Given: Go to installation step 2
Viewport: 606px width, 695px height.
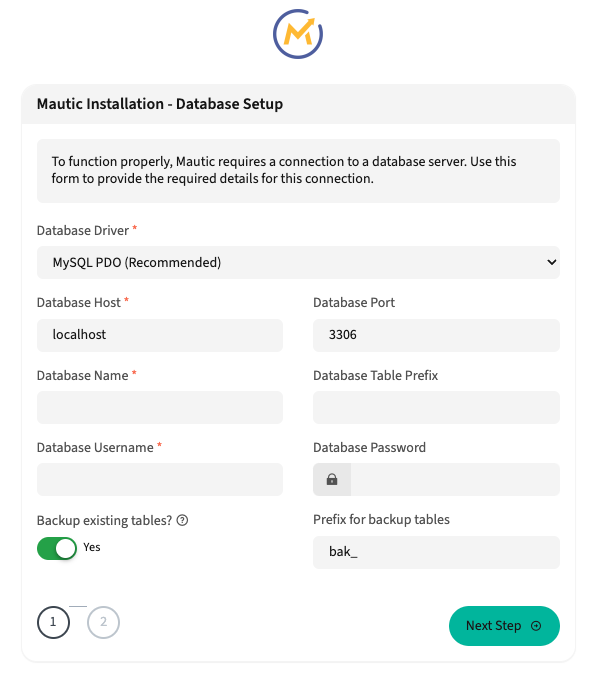Looking at the screenshot, I should [x=103, y=623].
